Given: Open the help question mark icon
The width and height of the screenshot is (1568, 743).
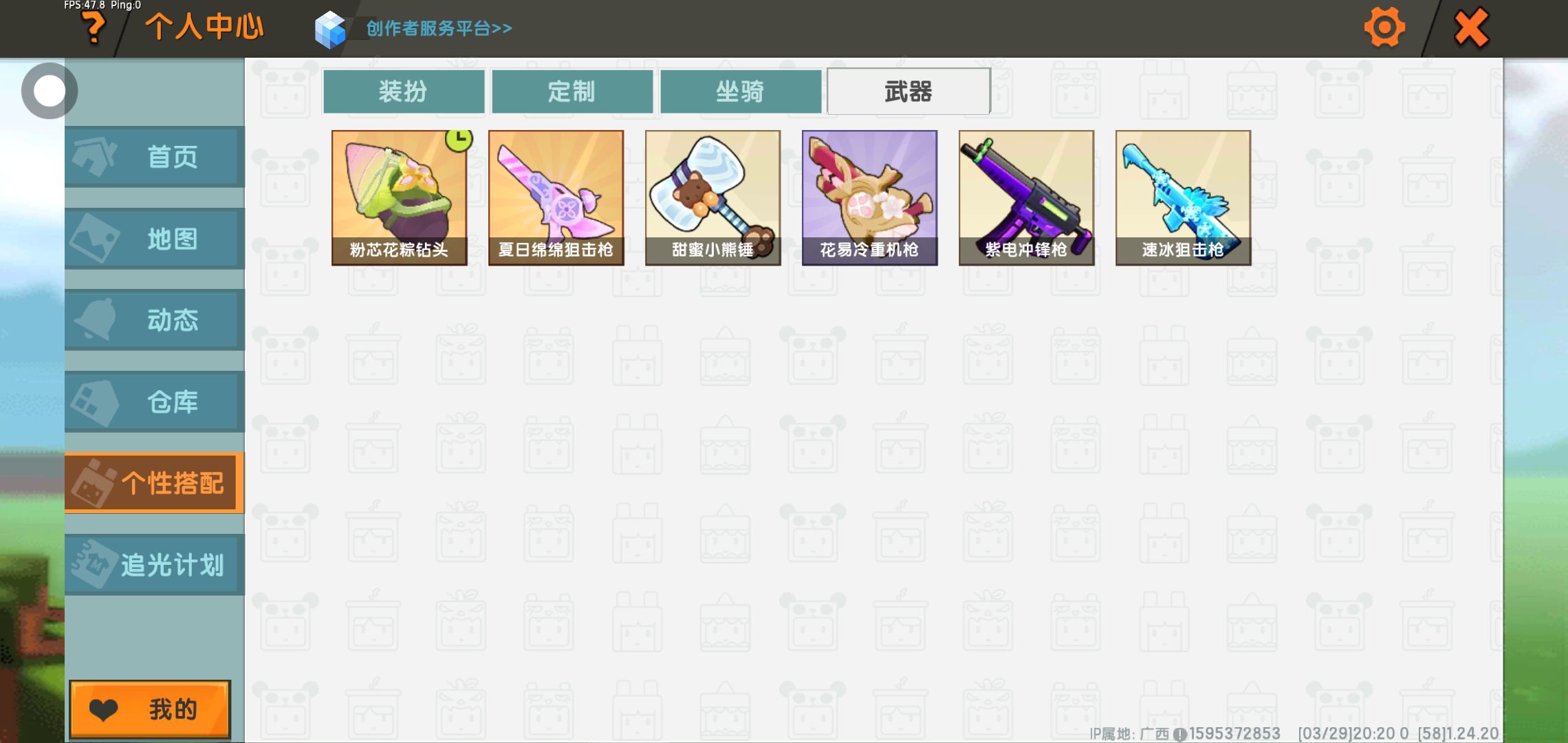Looking at the screenshot, I should point(94,29).
